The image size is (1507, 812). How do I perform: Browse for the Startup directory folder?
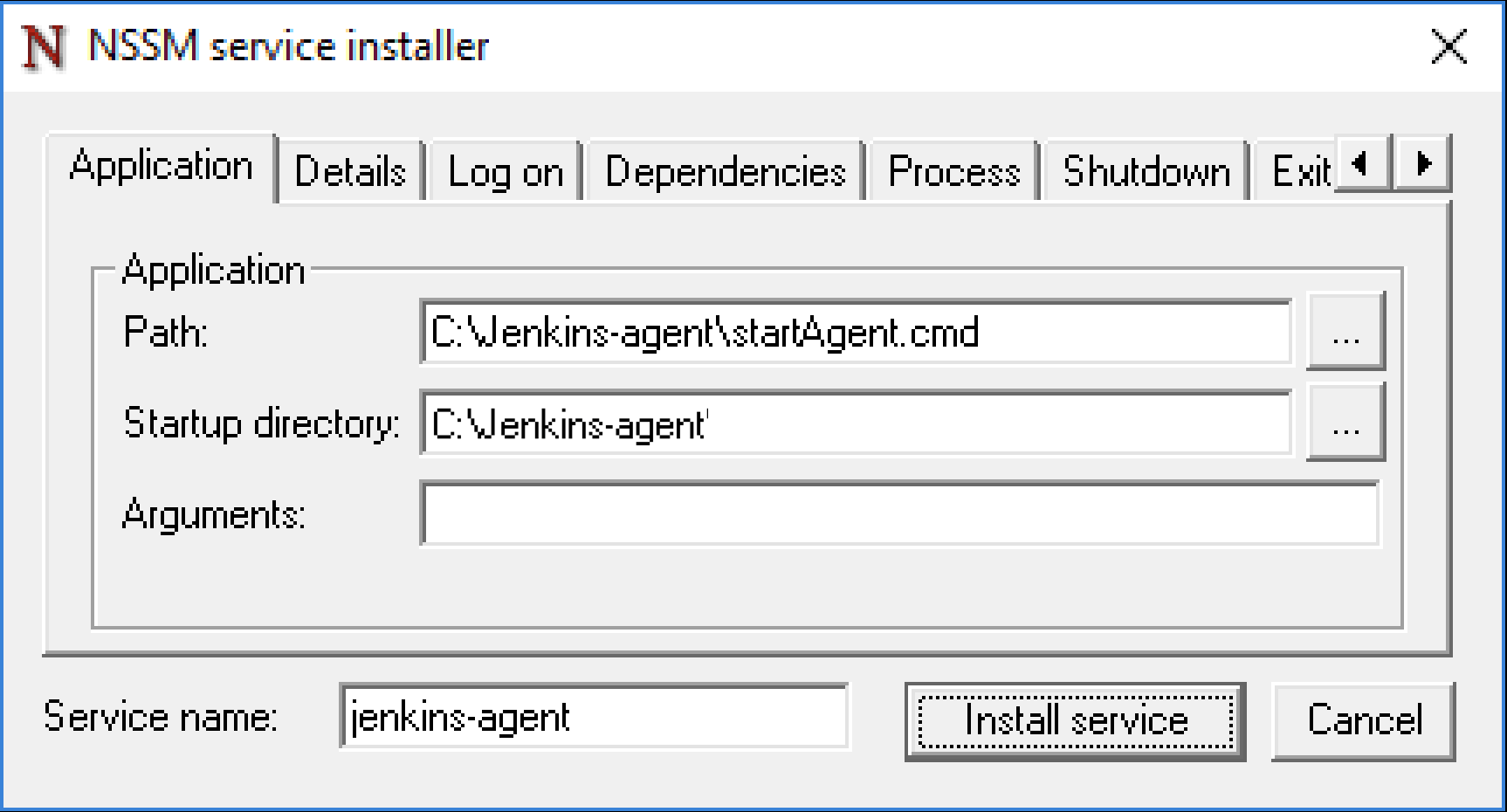point(1345,424)
